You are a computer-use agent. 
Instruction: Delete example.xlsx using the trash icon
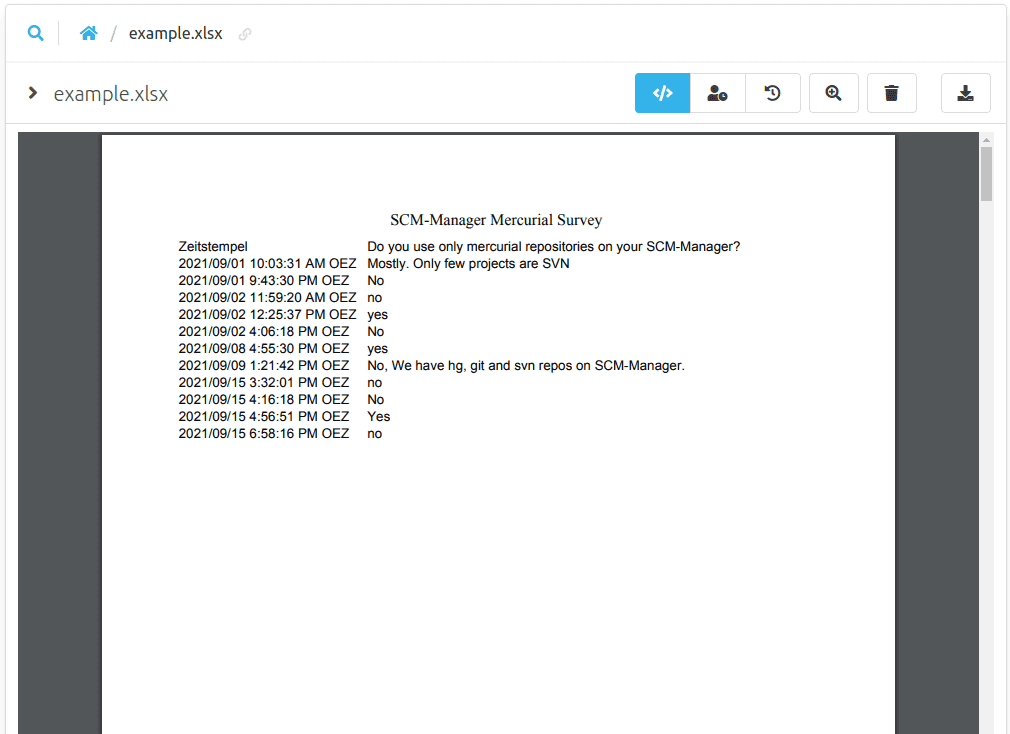tap(891, 92)
